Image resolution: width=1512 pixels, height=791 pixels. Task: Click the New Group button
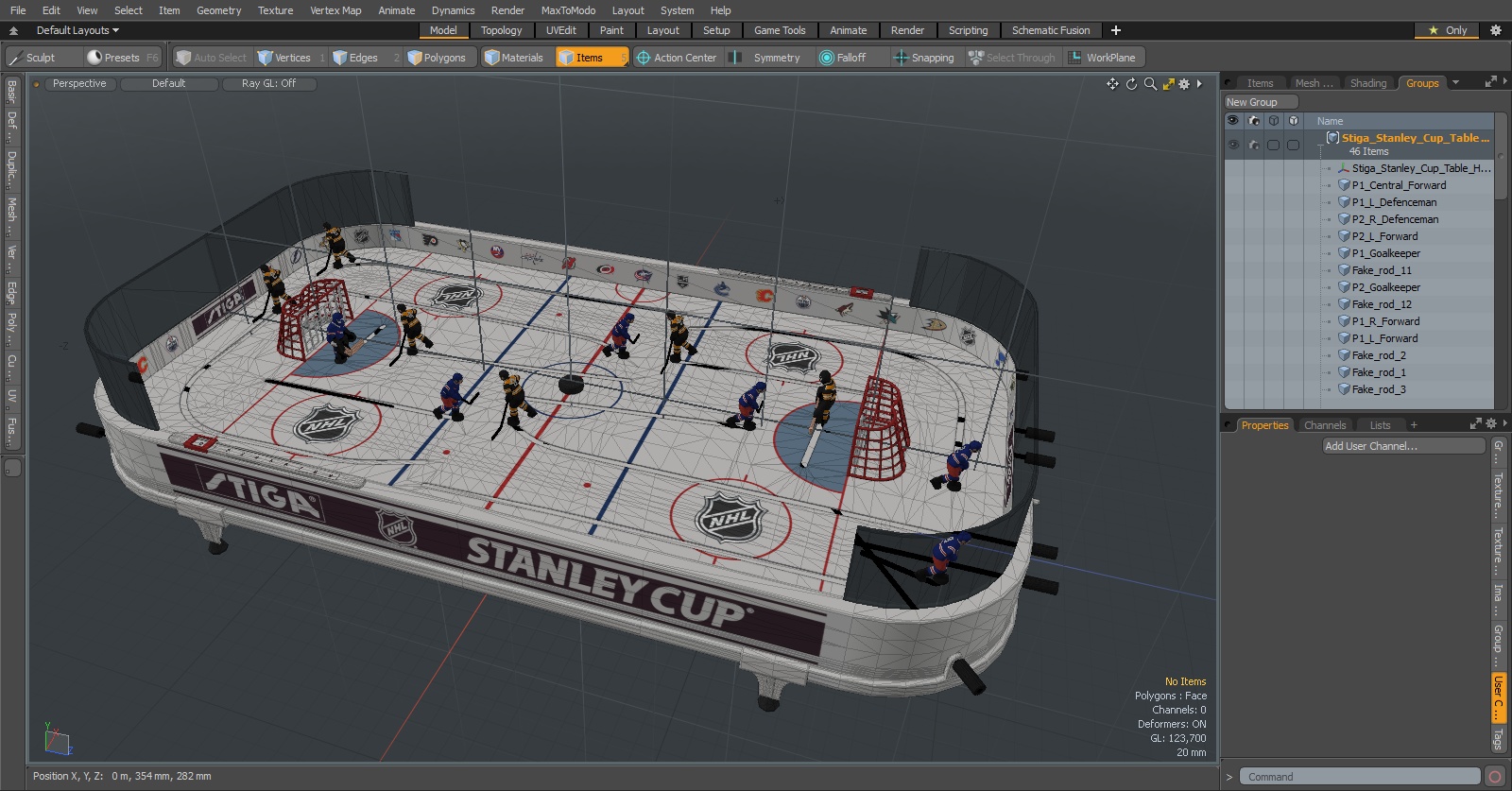[1261, 102]
